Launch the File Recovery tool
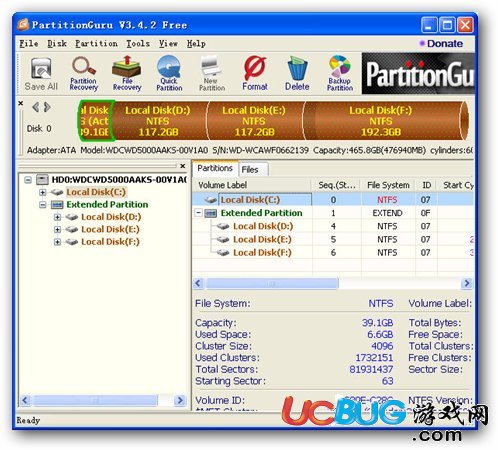This screenshot has height=450, width=498. [127, 73]
